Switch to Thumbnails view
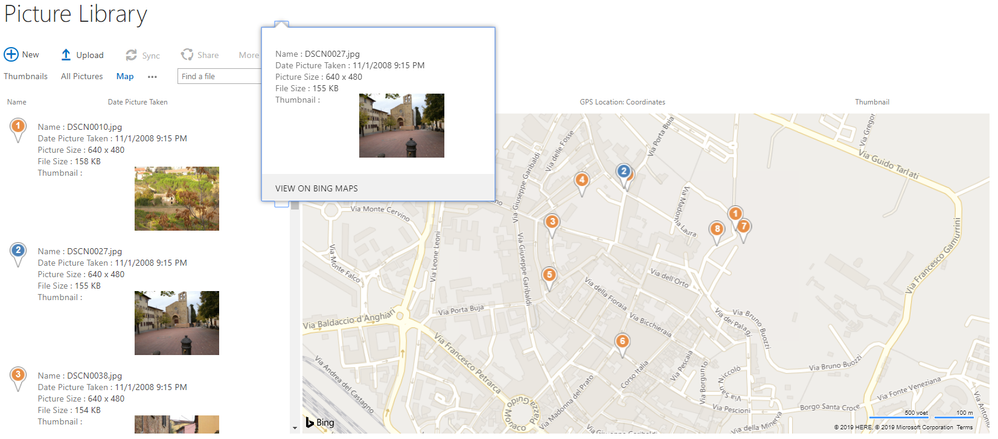 [x=25, y=76]
